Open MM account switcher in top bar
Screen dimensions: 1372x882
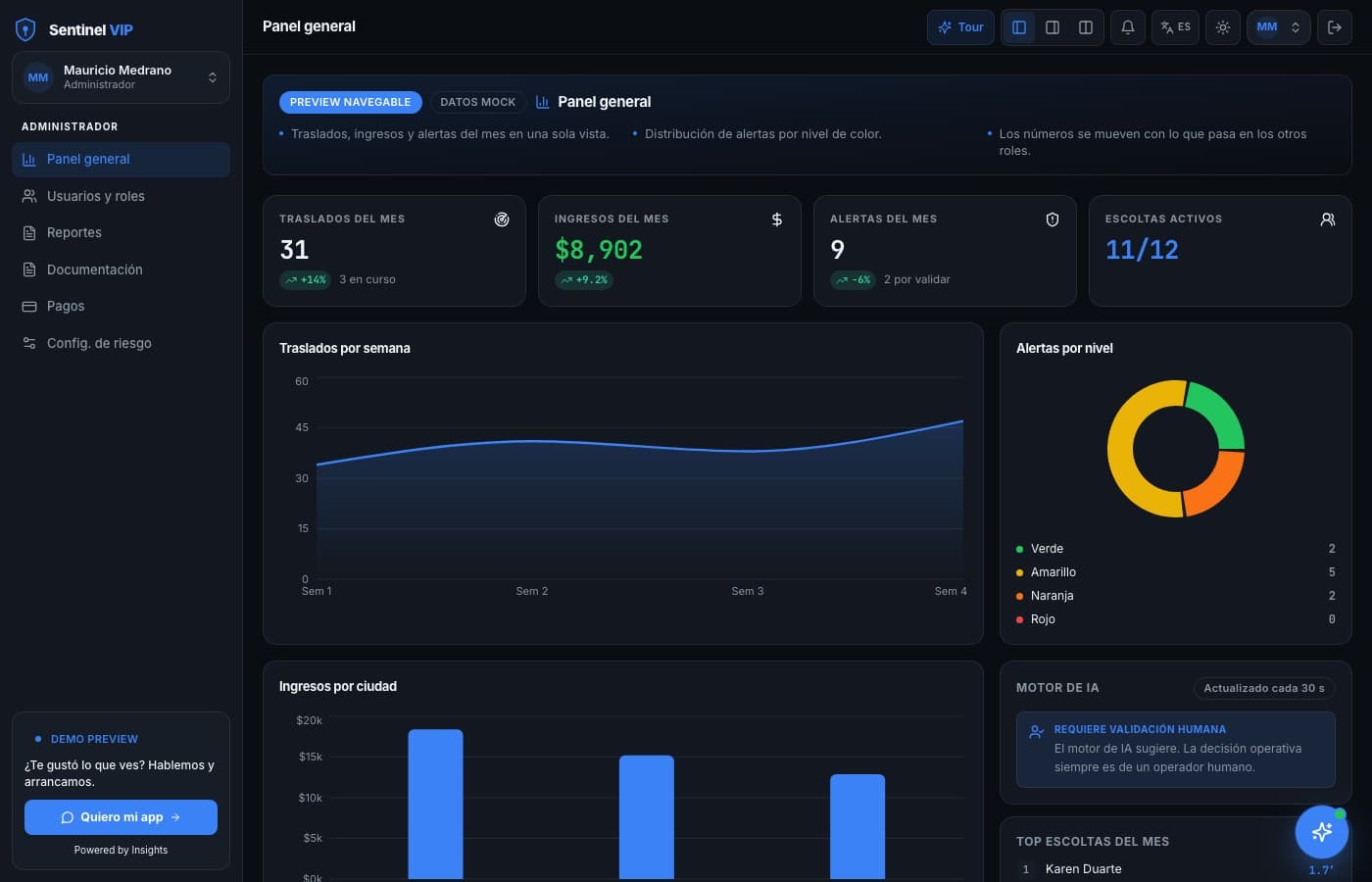[x=1278, y=27]
